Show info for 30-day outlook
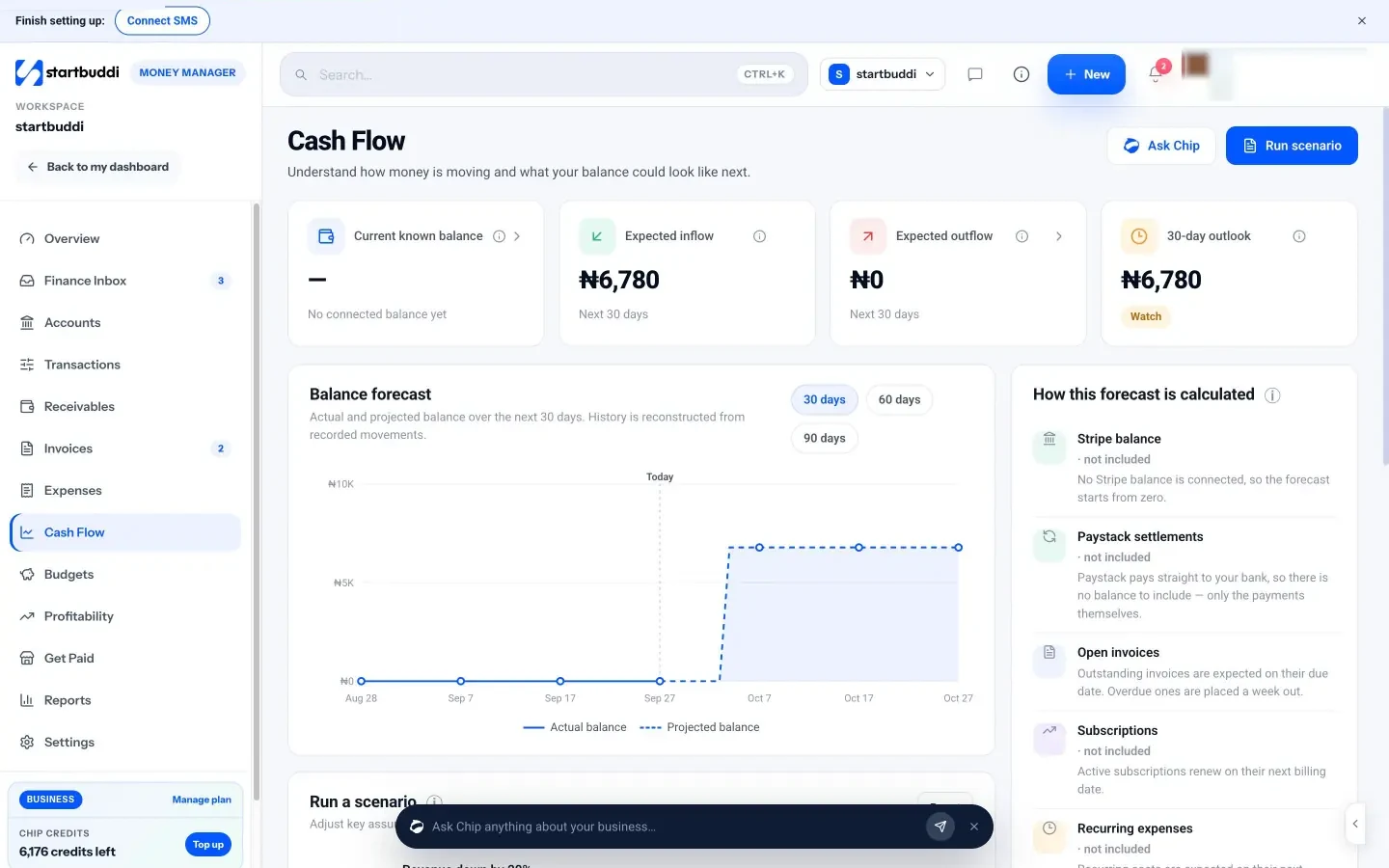Image resolution: width=1389 pixels, height=868 pixels. pos(1299,236)
